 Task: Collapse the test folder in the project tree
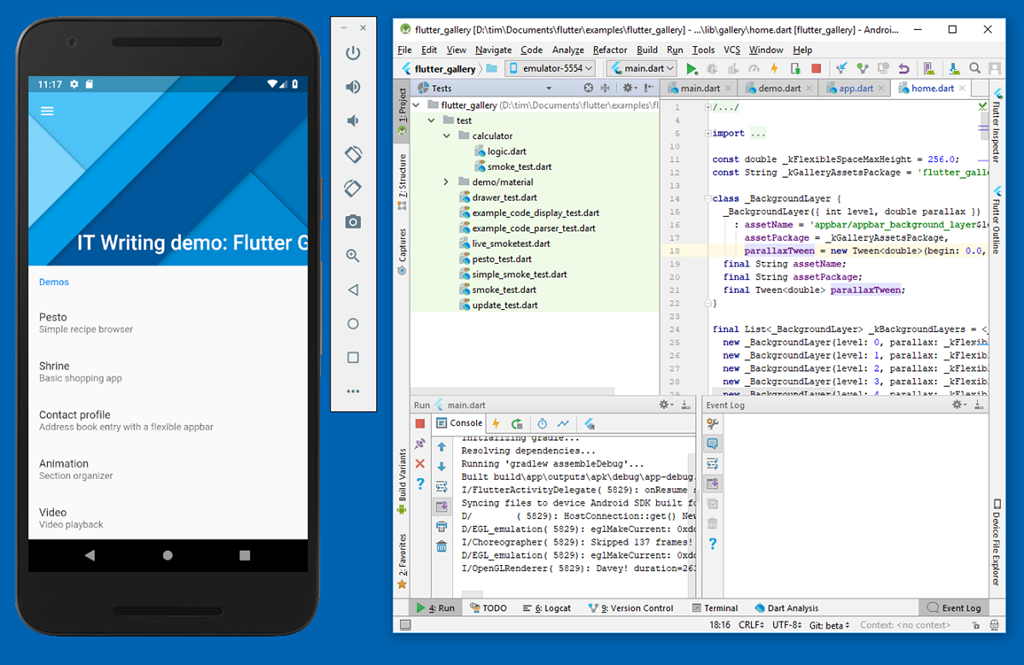pyautogui.click(x=431, y=120)
